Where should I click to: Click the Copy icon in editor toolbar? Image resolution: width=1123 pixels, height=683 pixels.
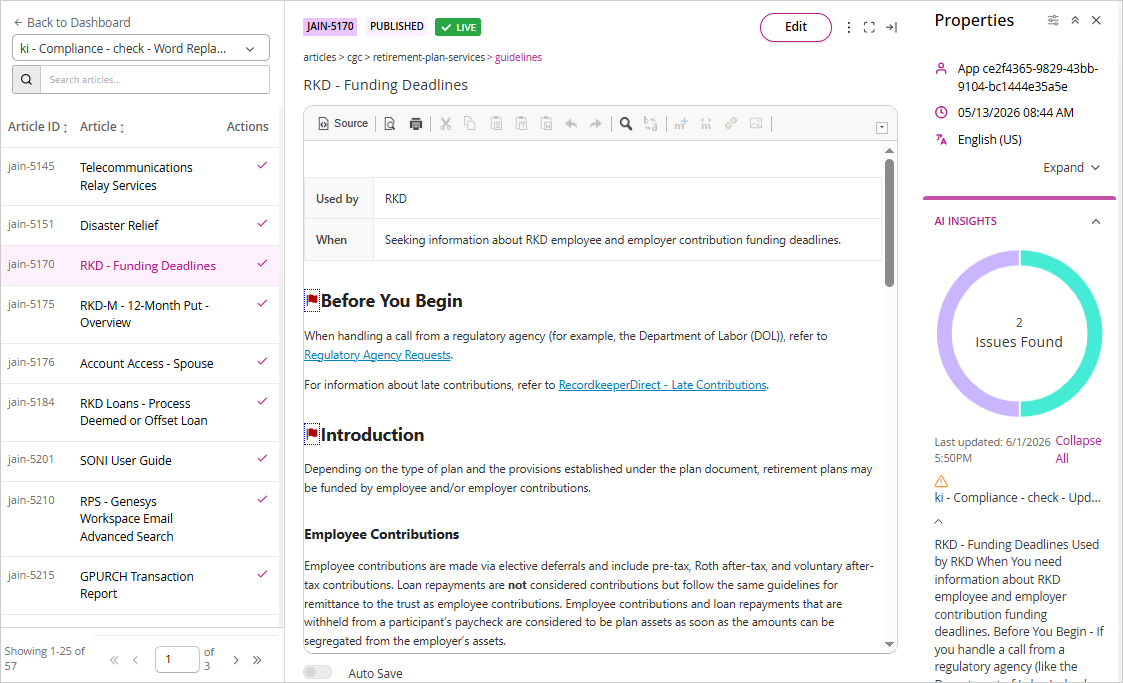click(x=470, y=124)
